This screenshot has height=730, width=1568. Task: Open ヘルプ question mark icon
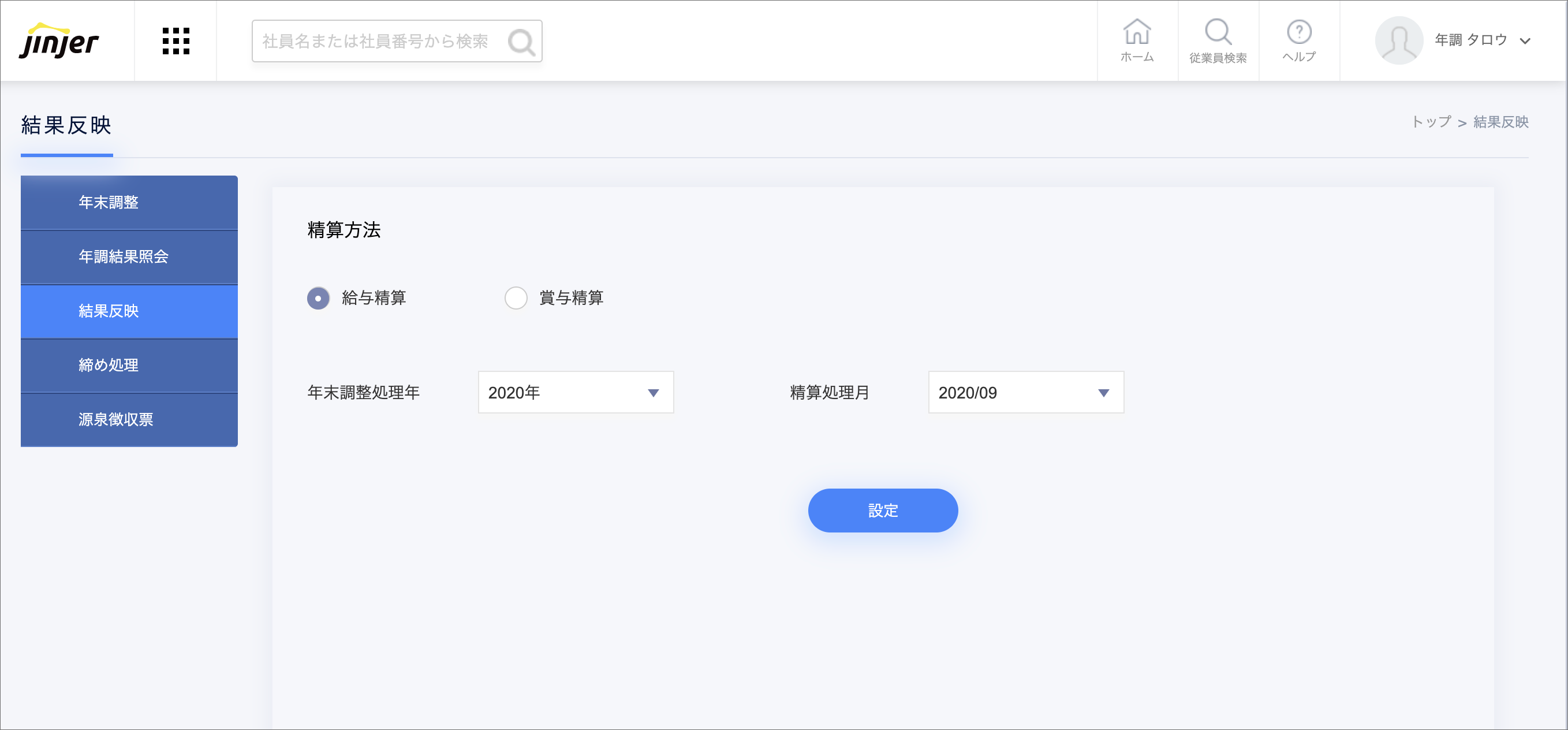pyautogui.click(x=1298, y=33)
